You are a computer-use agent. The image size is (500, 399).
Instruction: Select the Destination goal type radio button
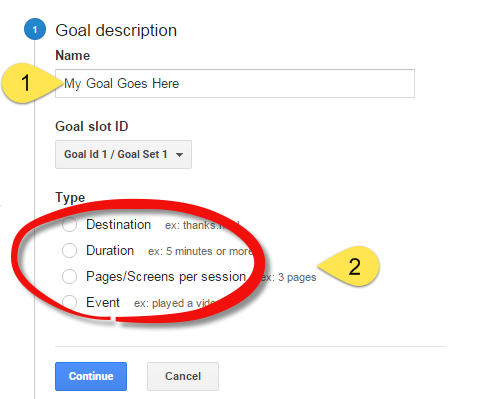(69, 224)
